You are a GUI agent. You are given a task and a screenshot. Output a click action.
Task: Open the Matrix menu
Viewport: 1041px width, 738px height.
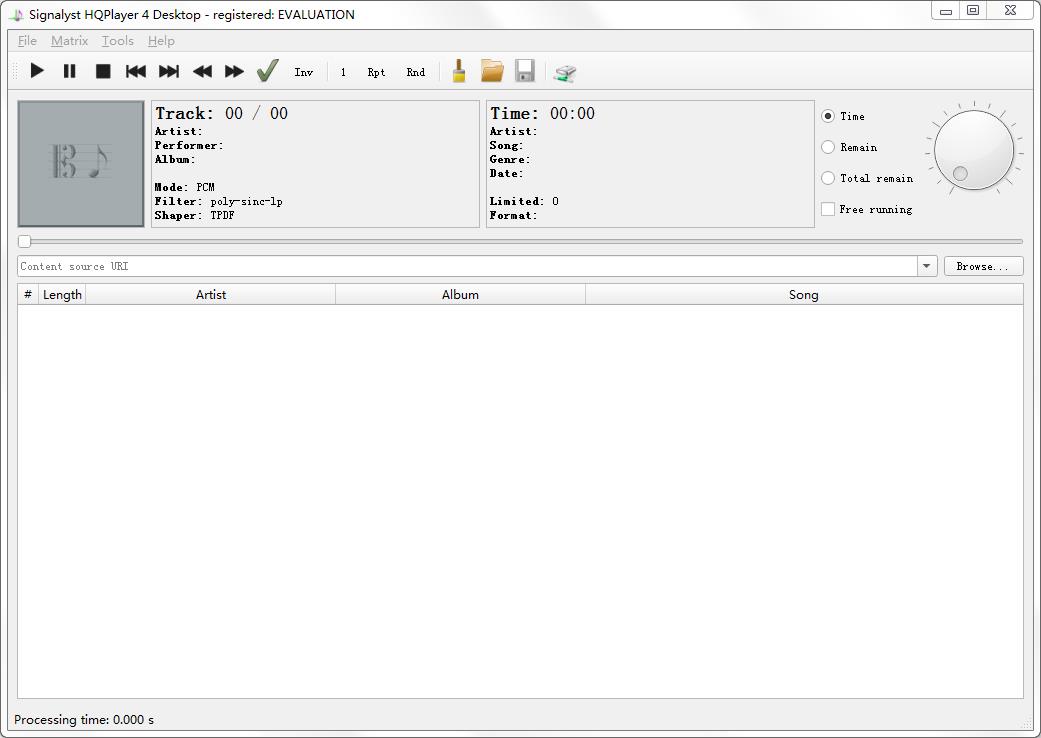(x=69, y=41)
